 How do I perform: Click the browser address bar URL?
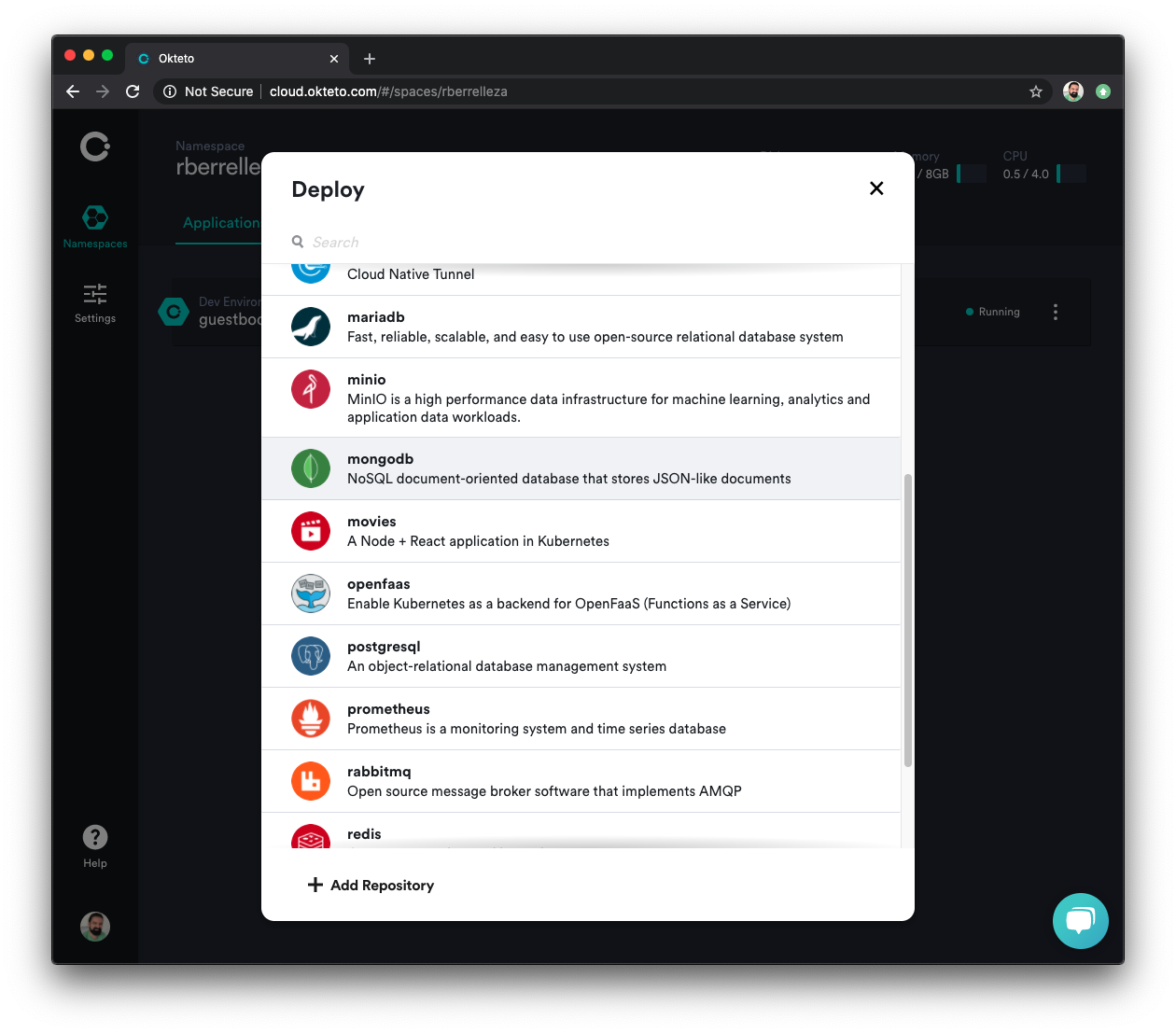388,91
